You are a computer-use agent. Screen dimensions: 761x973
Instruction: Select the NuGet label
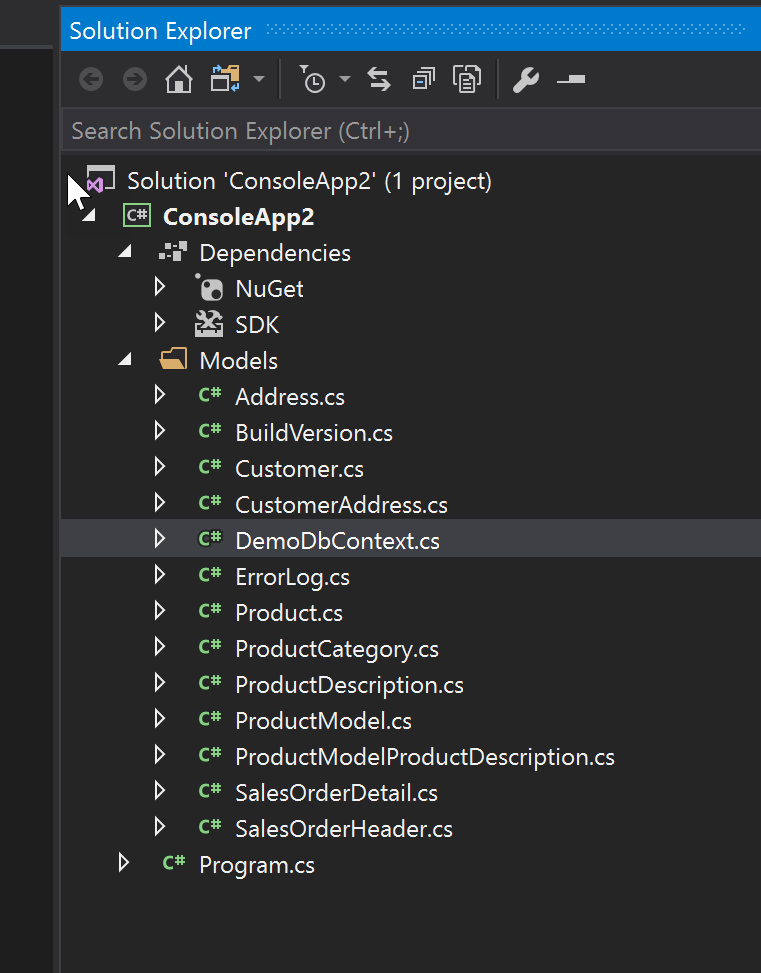(x=269, y=289)
